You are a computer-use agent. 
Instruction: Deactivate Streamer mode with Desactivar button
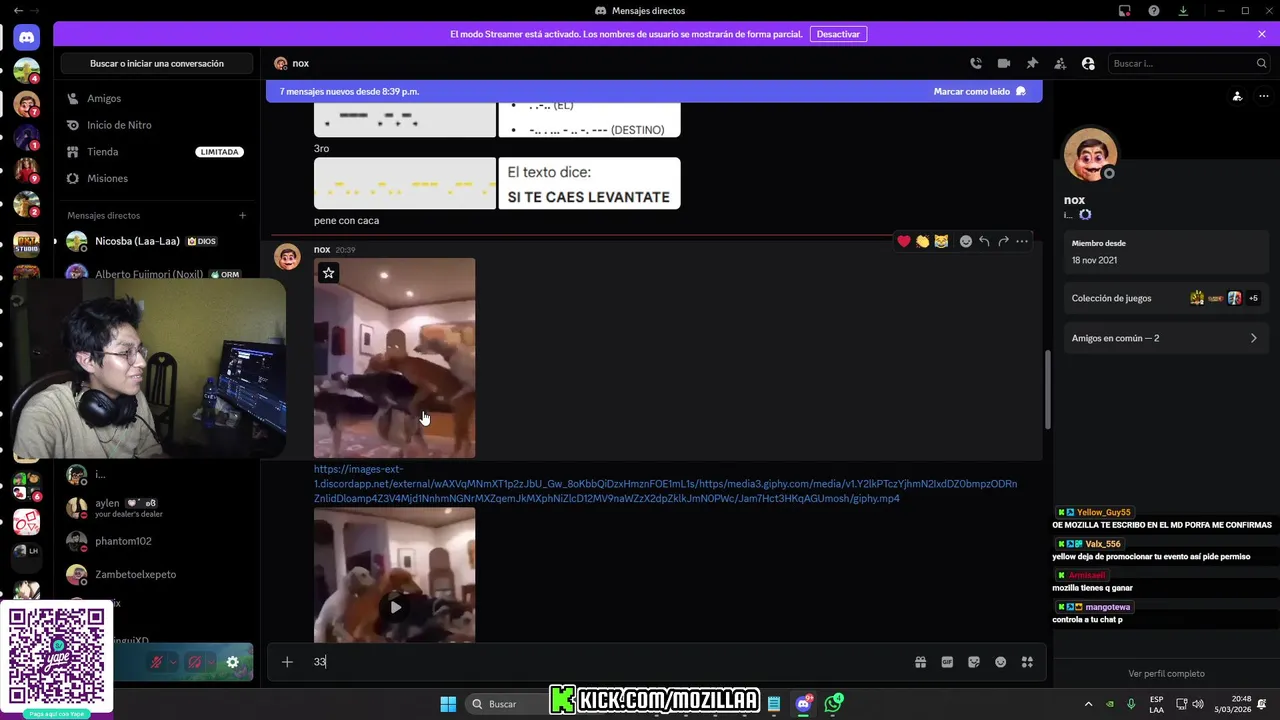click(x=838, y=34)
